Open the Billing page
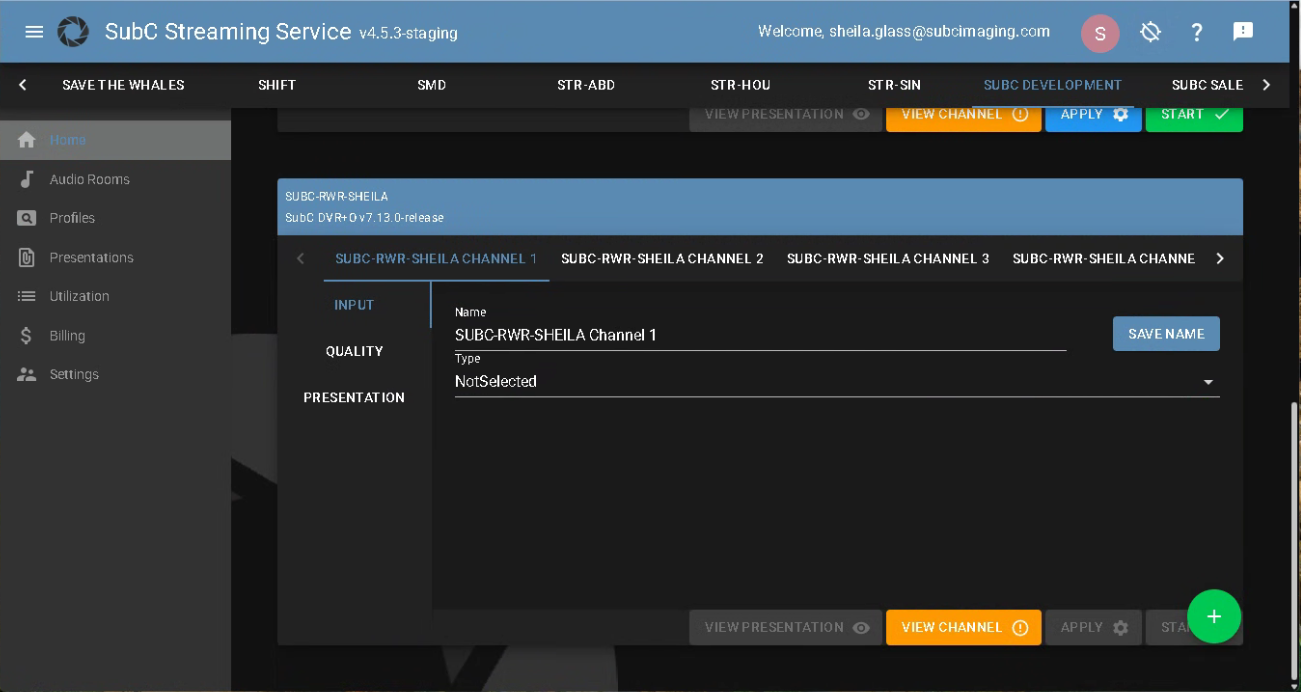This screenshot has width=1301, height=692. pyautogui.click(x=67, y=336)
